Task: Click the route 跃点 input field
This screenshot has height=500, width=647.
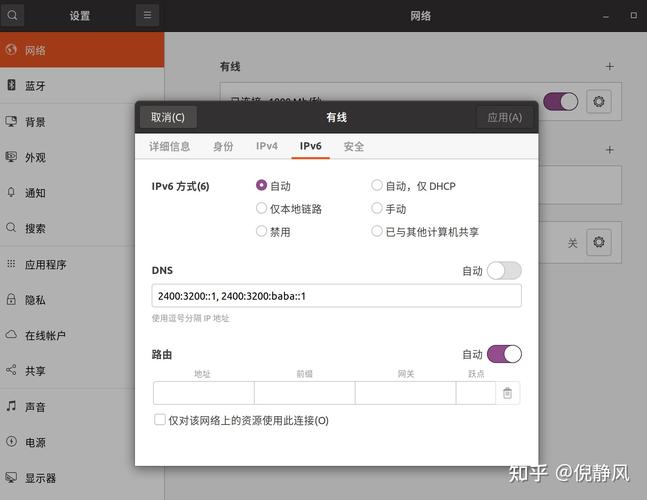Action: click(476, 393)
